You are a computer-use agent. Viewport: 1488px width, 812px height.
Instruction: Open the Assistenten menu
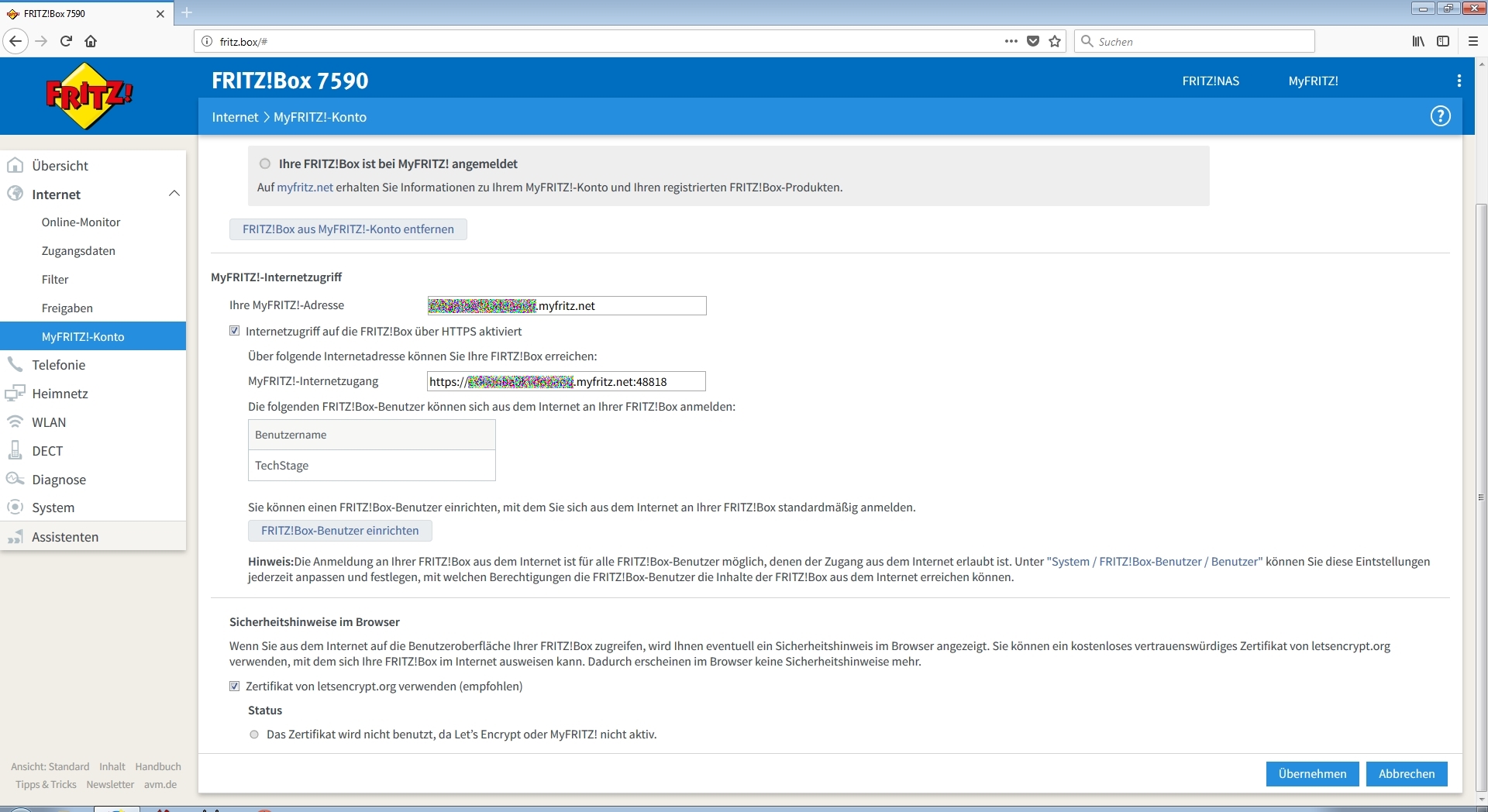65,537
